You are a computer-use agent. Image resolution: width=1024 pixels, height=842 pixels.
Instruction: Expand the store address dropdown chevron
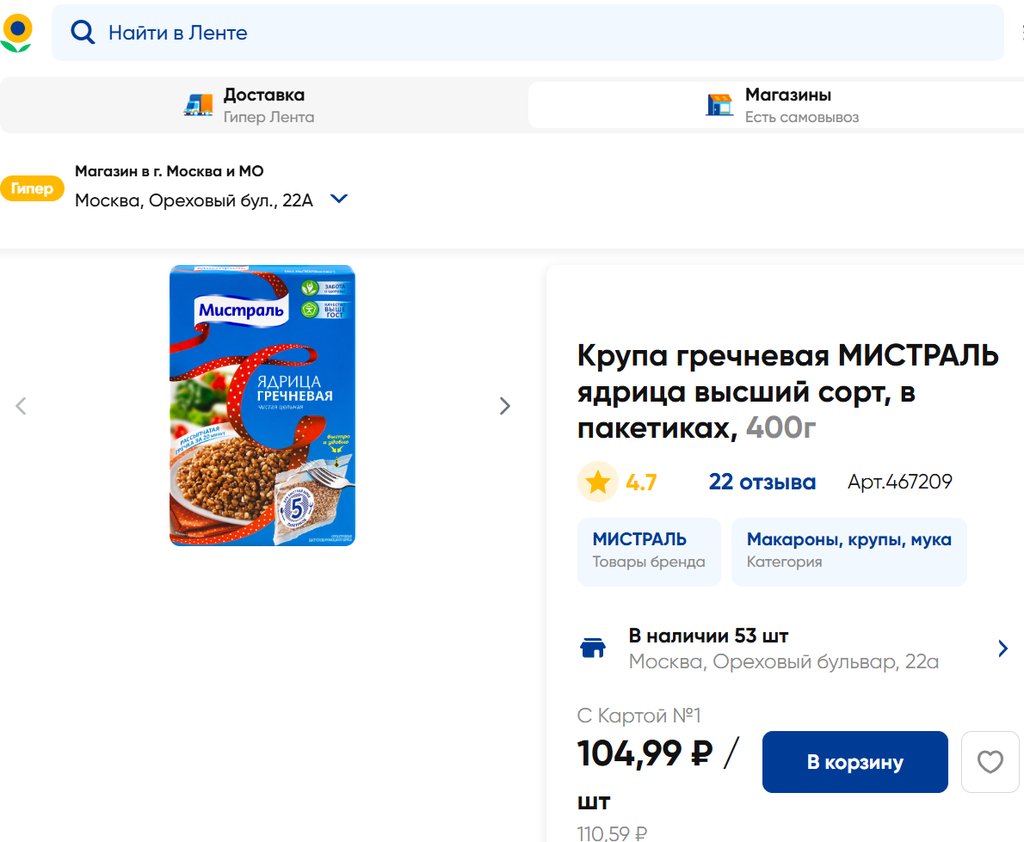coord(339,199)
